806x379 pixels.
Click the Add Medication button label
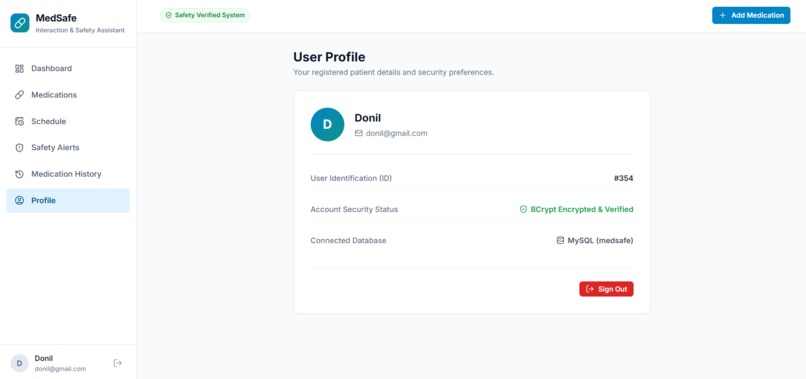758,15
